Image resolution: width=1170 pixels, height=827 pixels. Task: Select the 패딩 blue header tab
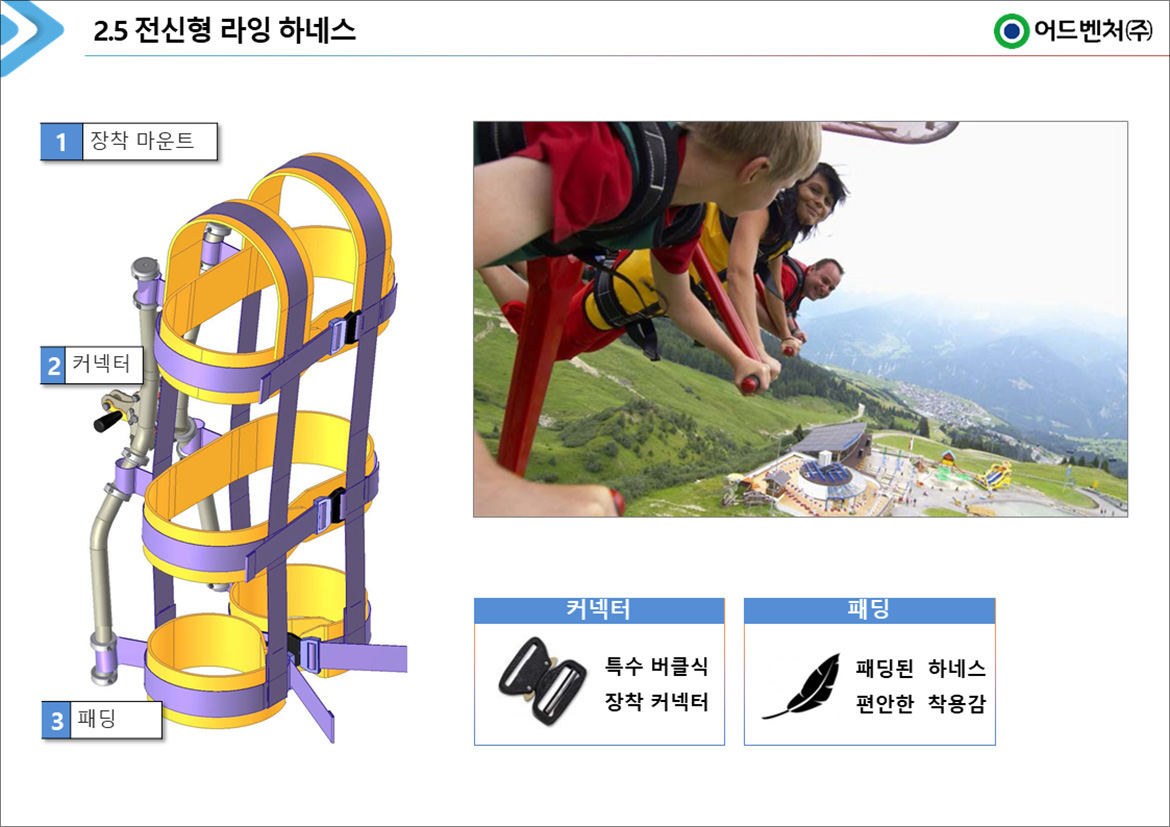869,611
